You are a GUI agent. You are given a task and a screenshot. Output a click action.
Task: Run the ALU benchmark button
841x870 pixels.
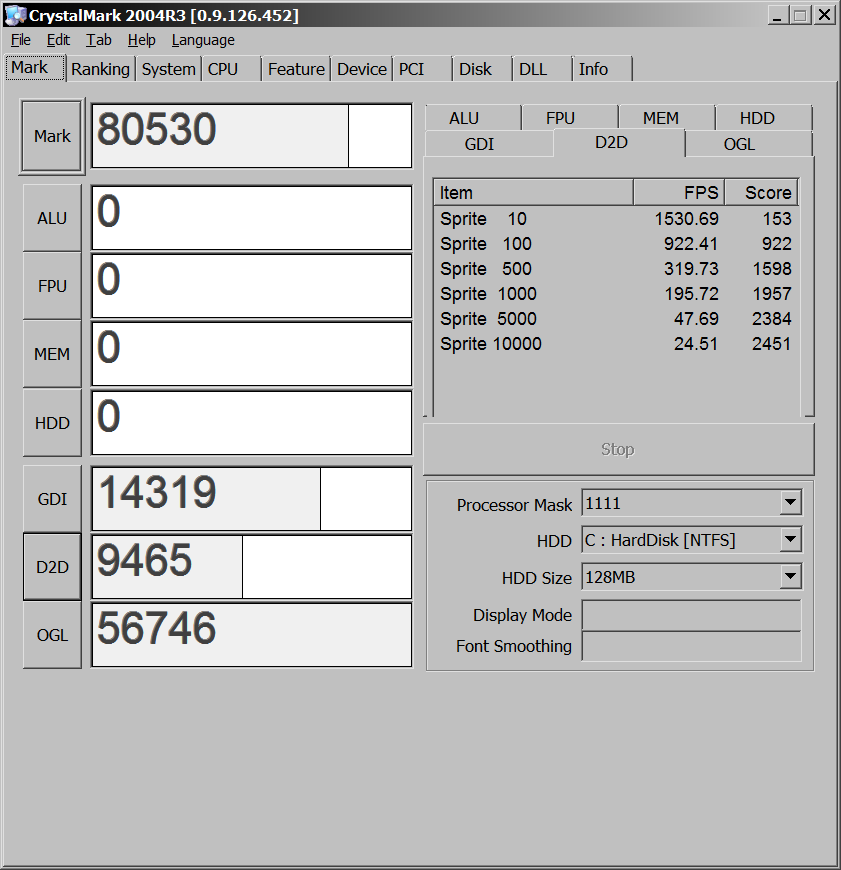click(52, 218)
